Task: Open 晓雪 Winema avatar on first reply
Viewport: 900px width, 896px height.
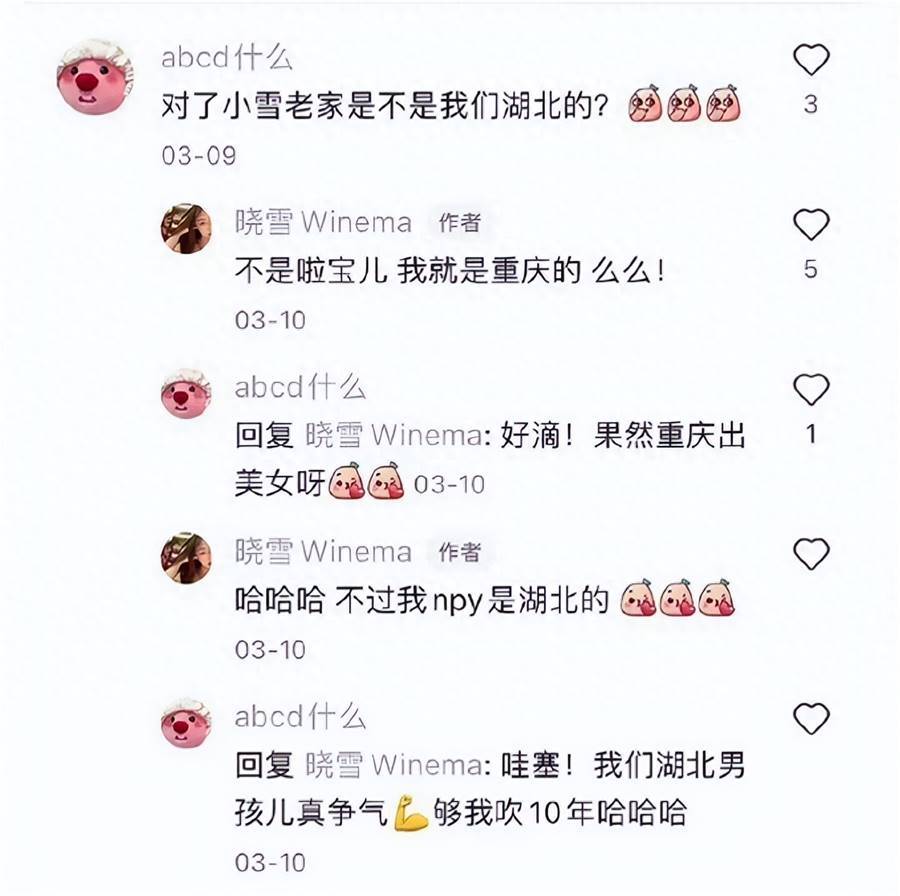Action: point(186,228)
